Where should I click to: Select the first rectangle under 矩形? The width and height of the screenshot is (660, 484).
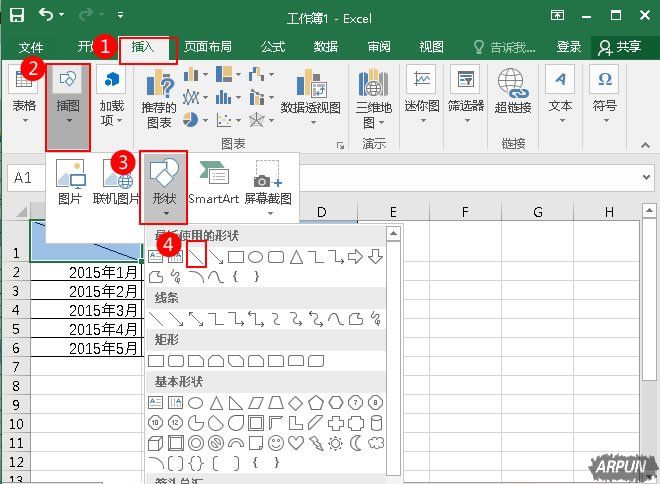coord(157,361)
